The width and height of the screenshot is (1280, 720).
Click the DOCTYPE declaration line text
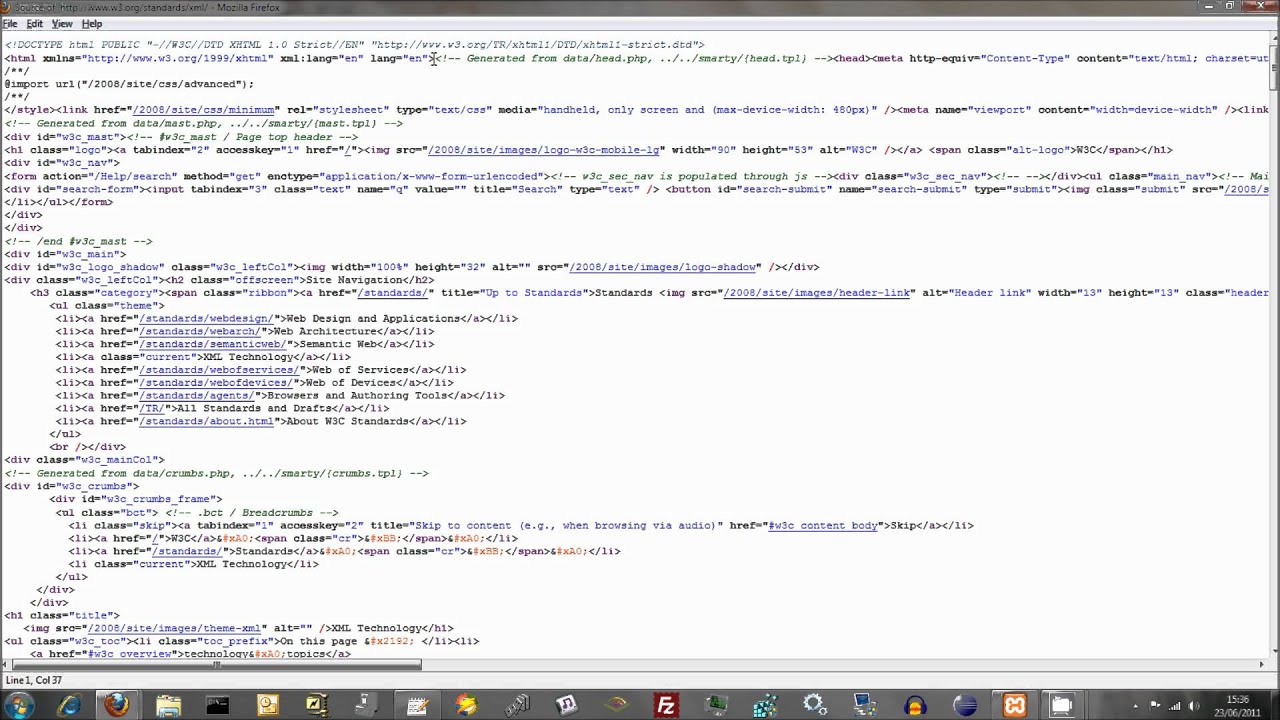point(354,45)
